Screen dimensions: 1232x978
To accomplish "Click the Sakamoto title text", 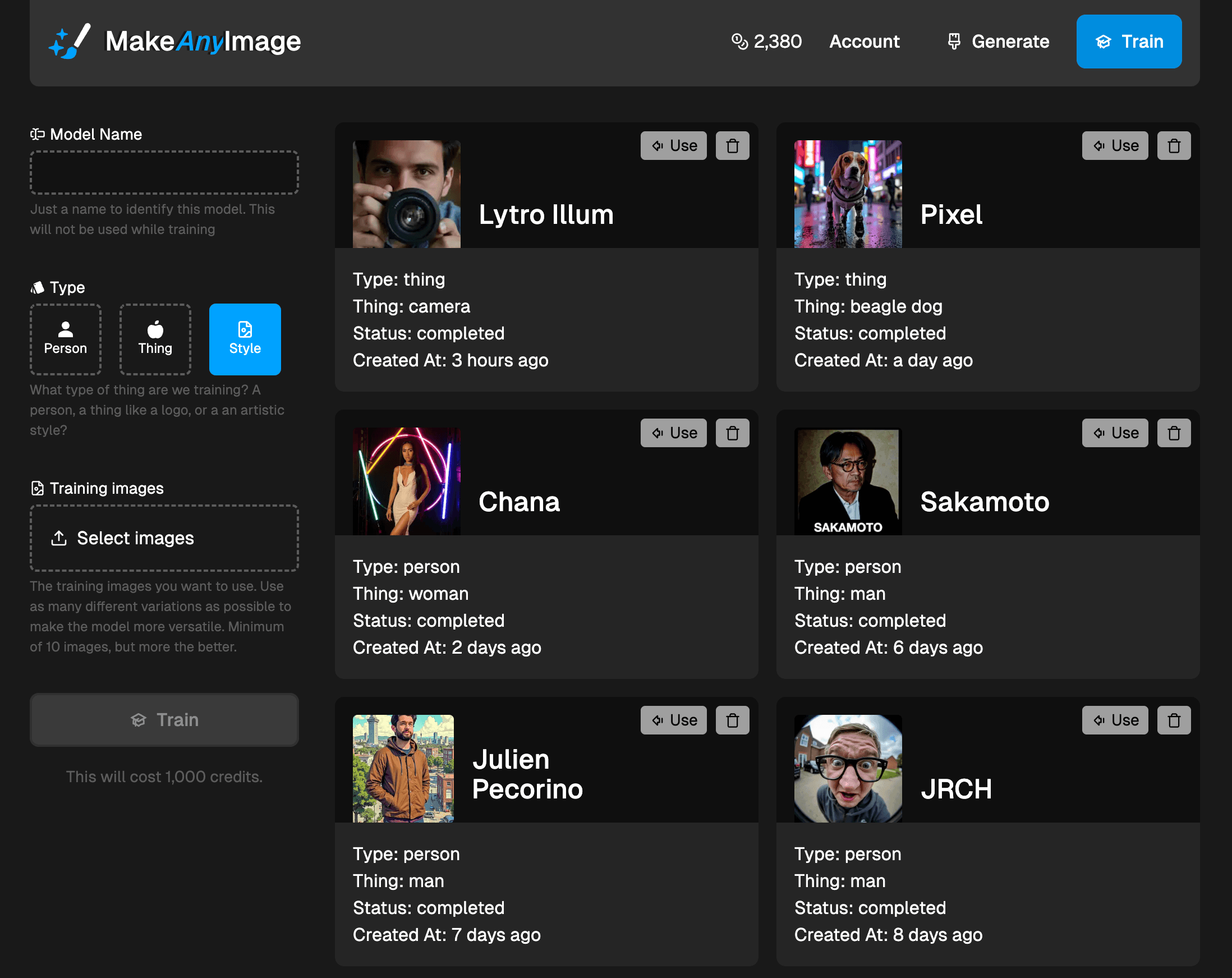I will 984,502.
